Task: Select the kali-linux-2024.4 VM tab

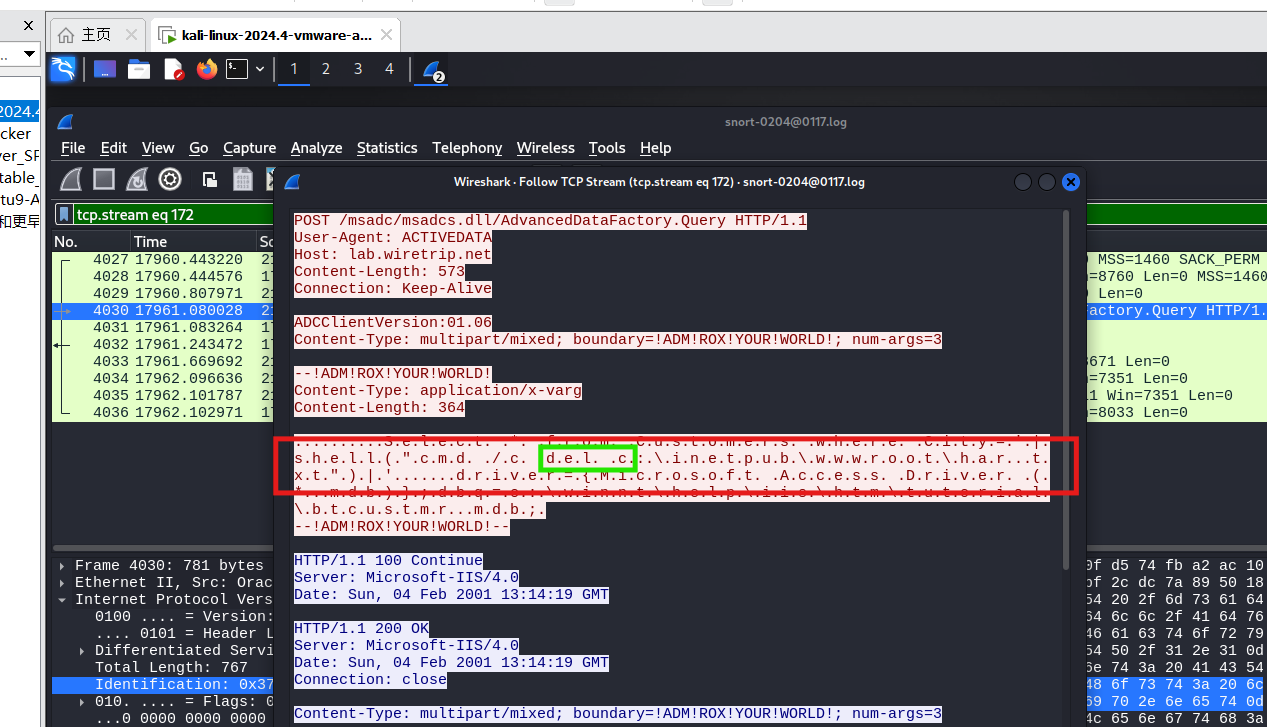Action: click(x=276, y=36)
